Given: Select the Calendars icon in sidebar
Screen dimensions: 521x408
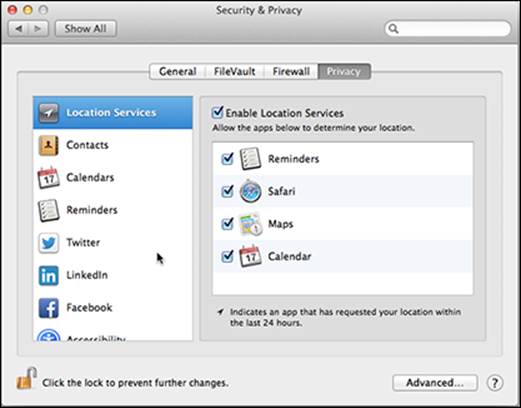Looking at the screenshot, I should coord(49,178).
